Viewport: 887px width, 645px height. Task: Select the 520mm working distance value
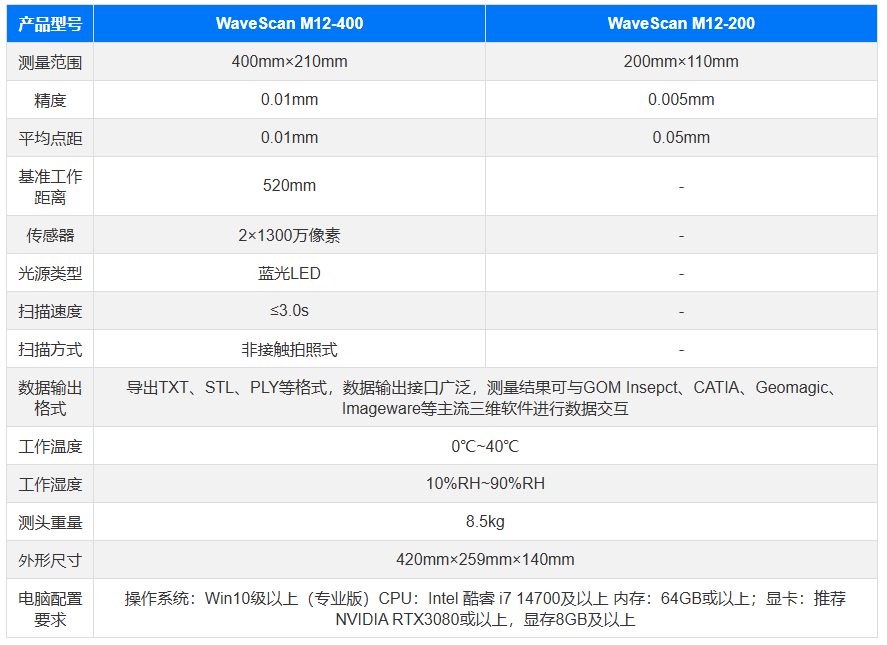click(x=289, y=186)
